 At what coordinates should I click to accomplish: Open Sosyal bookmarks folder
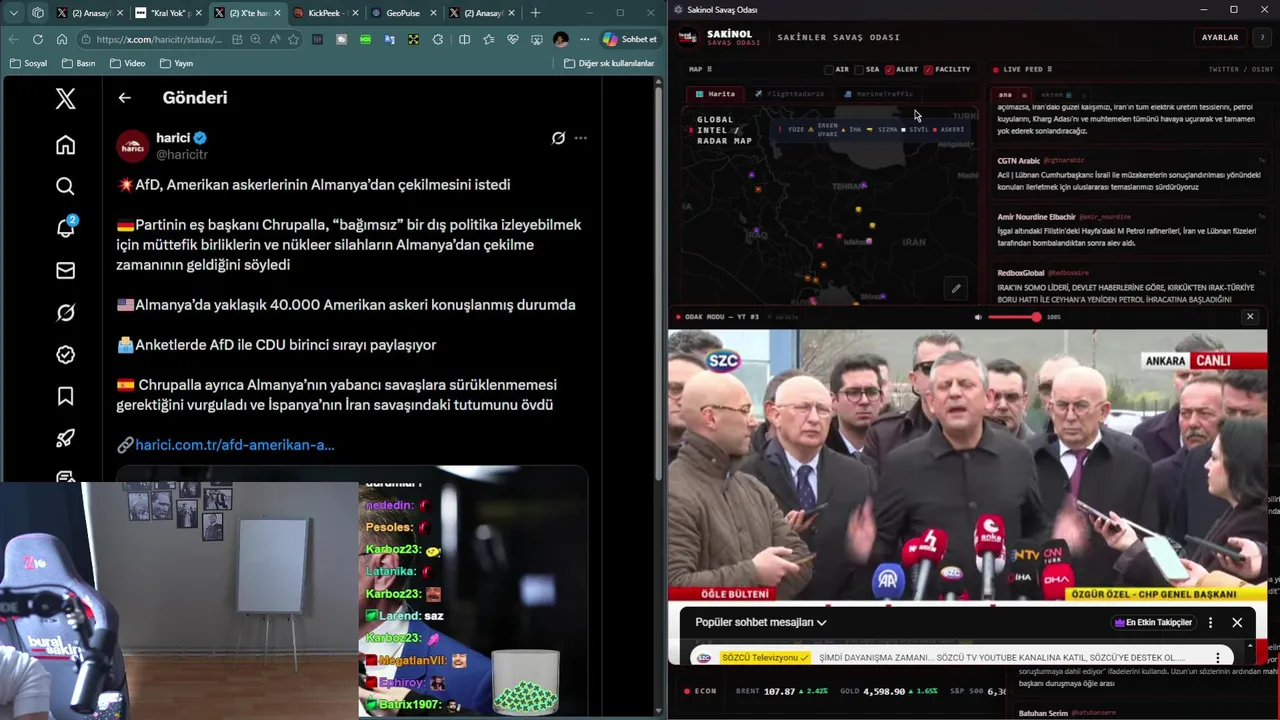(x=28, y=63)
